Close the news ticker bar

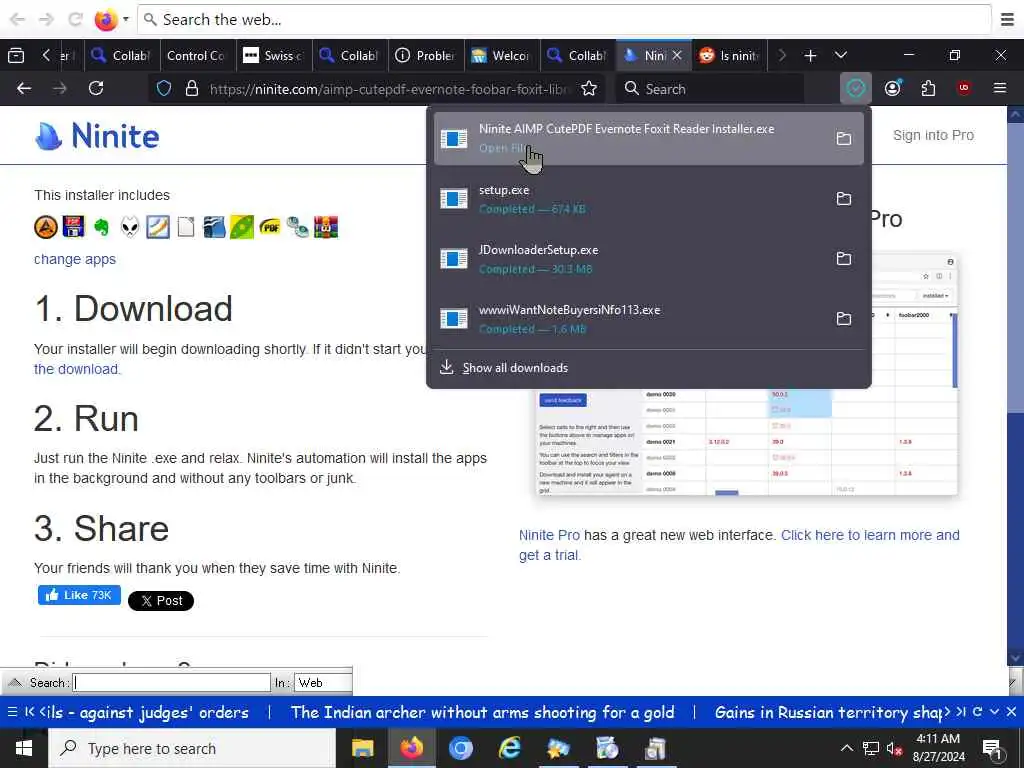click(x=1011, y=711)
